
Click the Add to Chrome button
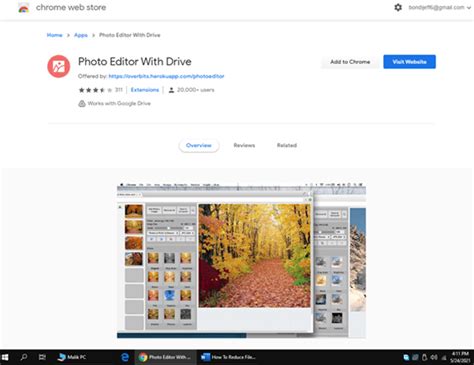[x=350, y=62]
